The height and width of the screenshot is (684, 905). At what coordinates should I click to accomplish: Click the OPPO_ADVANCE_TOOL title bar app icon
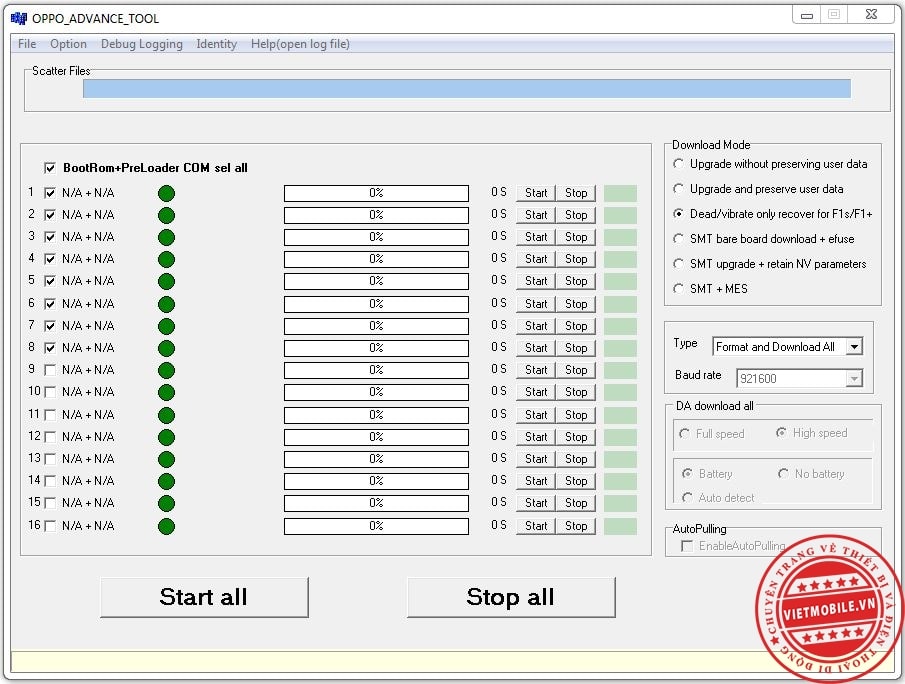18,18
